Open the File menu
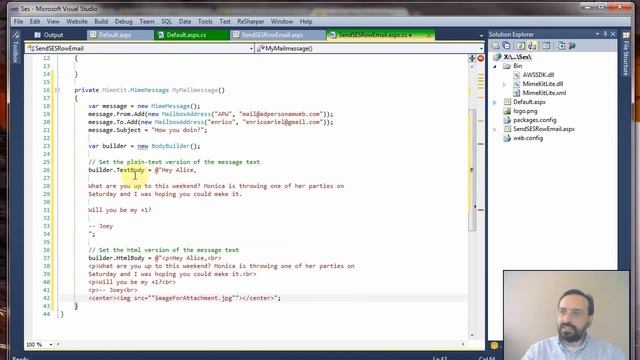This screenshot has width=640, height=360. coord(18,22)
